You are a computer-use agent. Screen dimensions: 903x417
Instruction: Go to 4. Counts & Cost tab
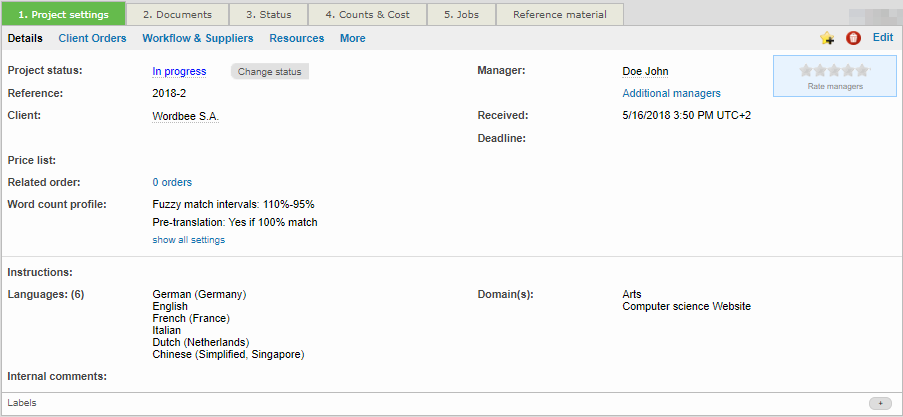pos(367,15)
